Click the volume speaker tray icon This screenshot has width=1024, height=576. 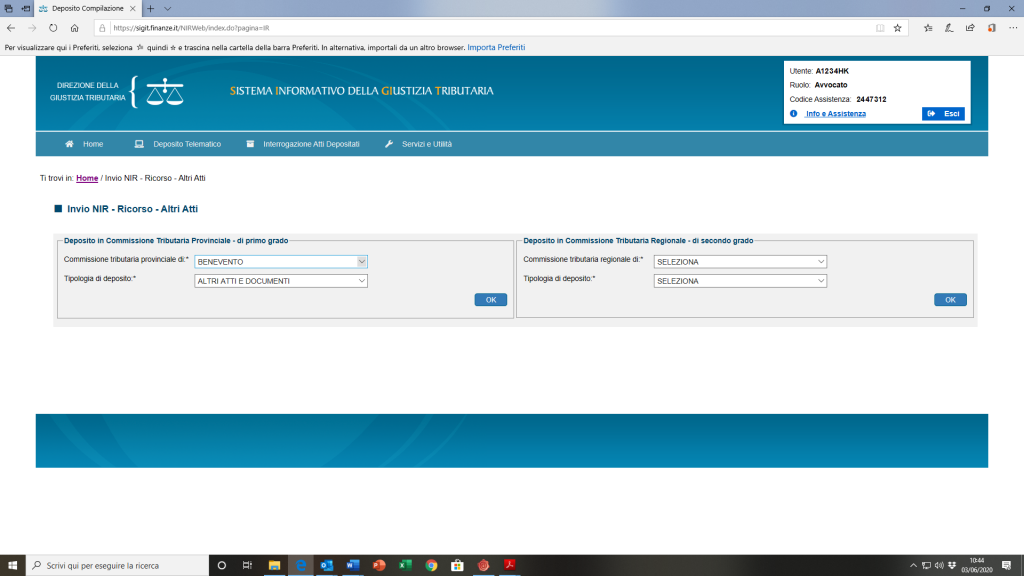tap(939, 566)
